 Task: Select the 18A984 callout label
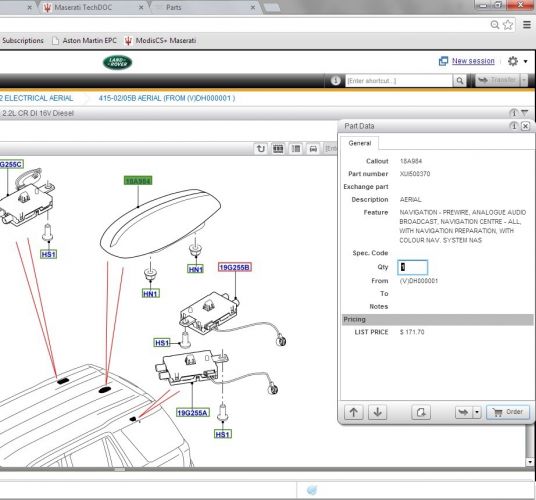pyautogui.click(x=138, y=181)
